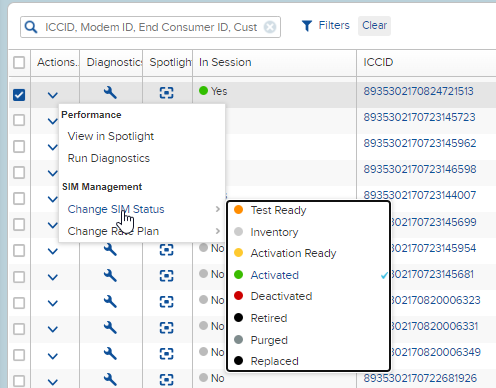Run diagnostics wrench for ICCID ending 721513
The image size is (496, 388).
[x=110, y=92]
